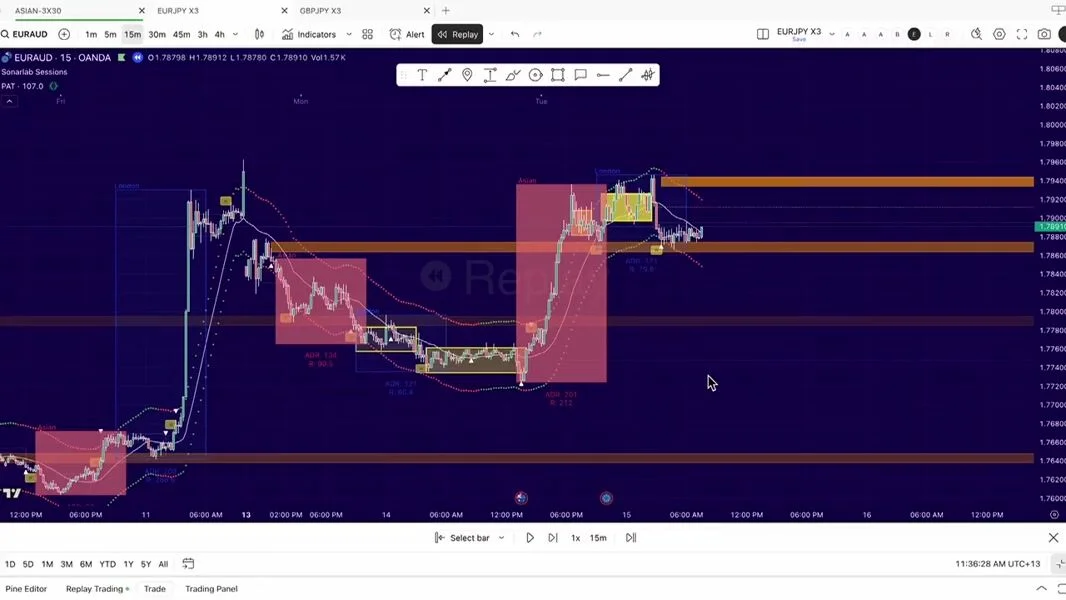Select the Text tool in the floating toolbar
The image size is (1066, 600).
422,75
